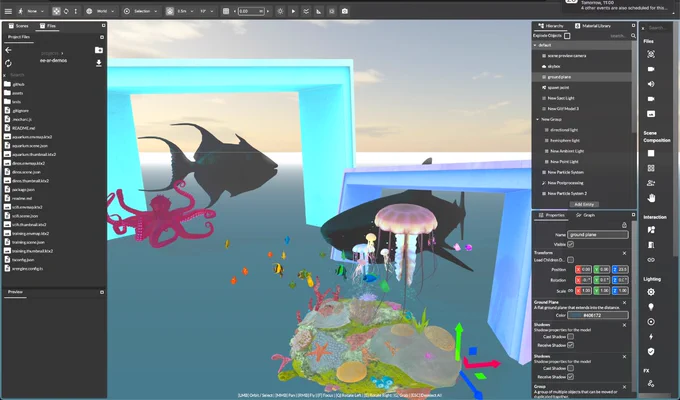Switch to the Scenes tab

tap(18, 26)
